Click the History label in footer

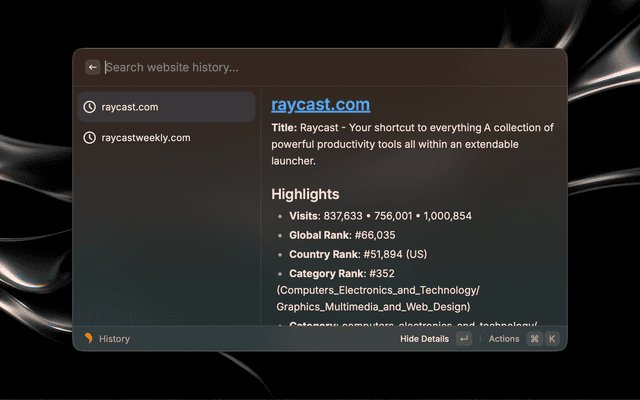pos(114,339)
